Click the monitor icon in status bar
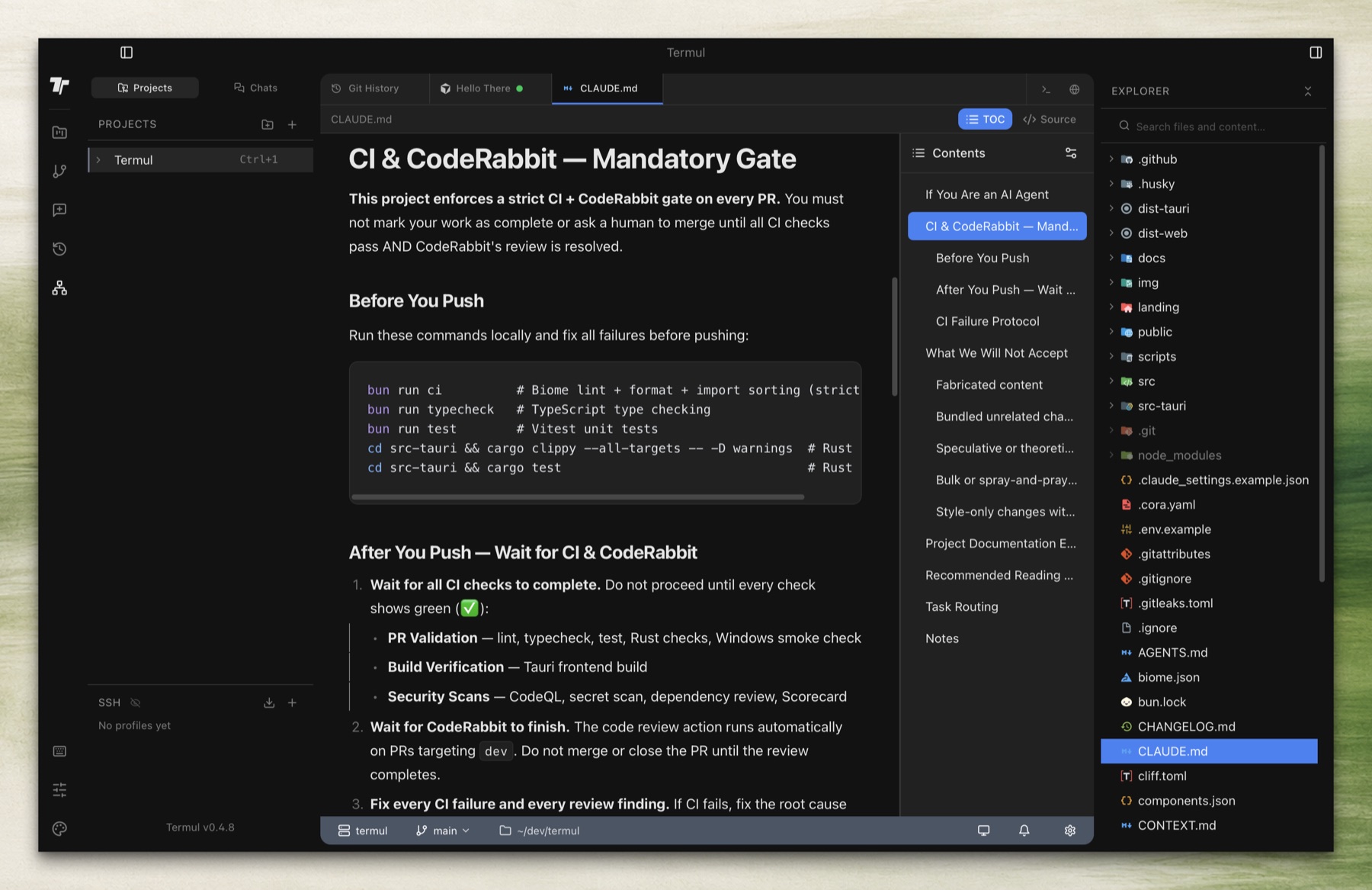The image size is (1372, 890). [984, 831]
